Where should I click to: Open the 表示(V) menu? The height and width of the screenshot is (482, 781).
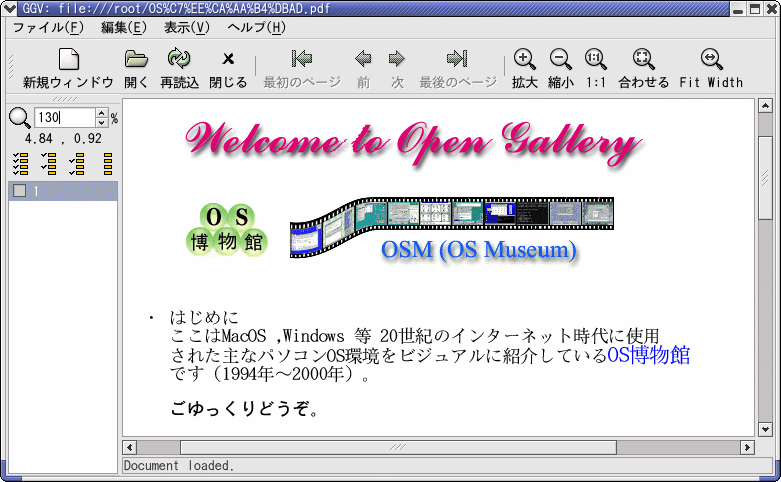(187, 27)
